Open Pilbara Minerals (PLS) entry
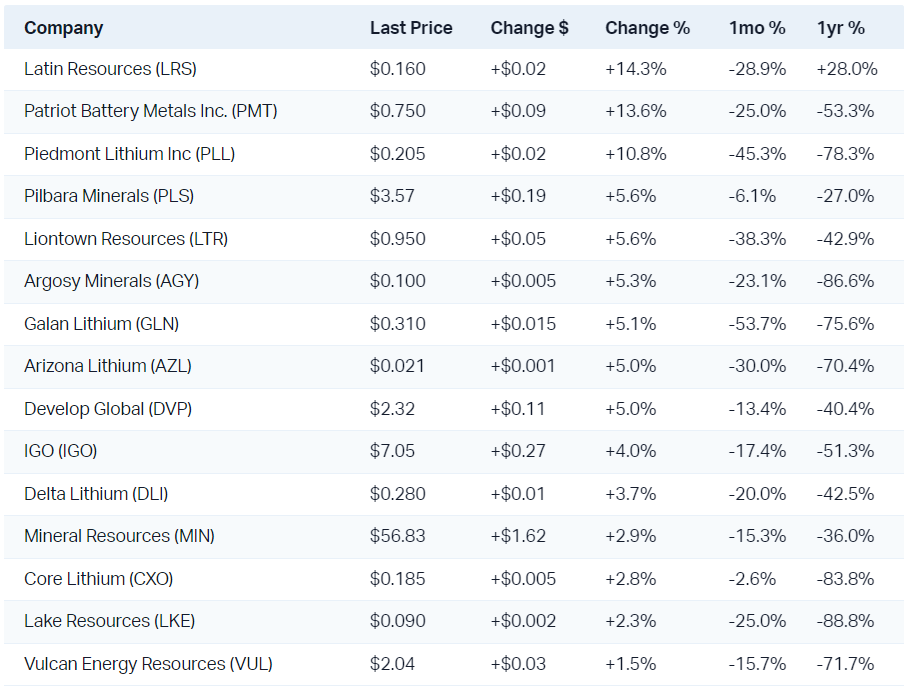This screenshot has height=692, width=910. (109, 196)
